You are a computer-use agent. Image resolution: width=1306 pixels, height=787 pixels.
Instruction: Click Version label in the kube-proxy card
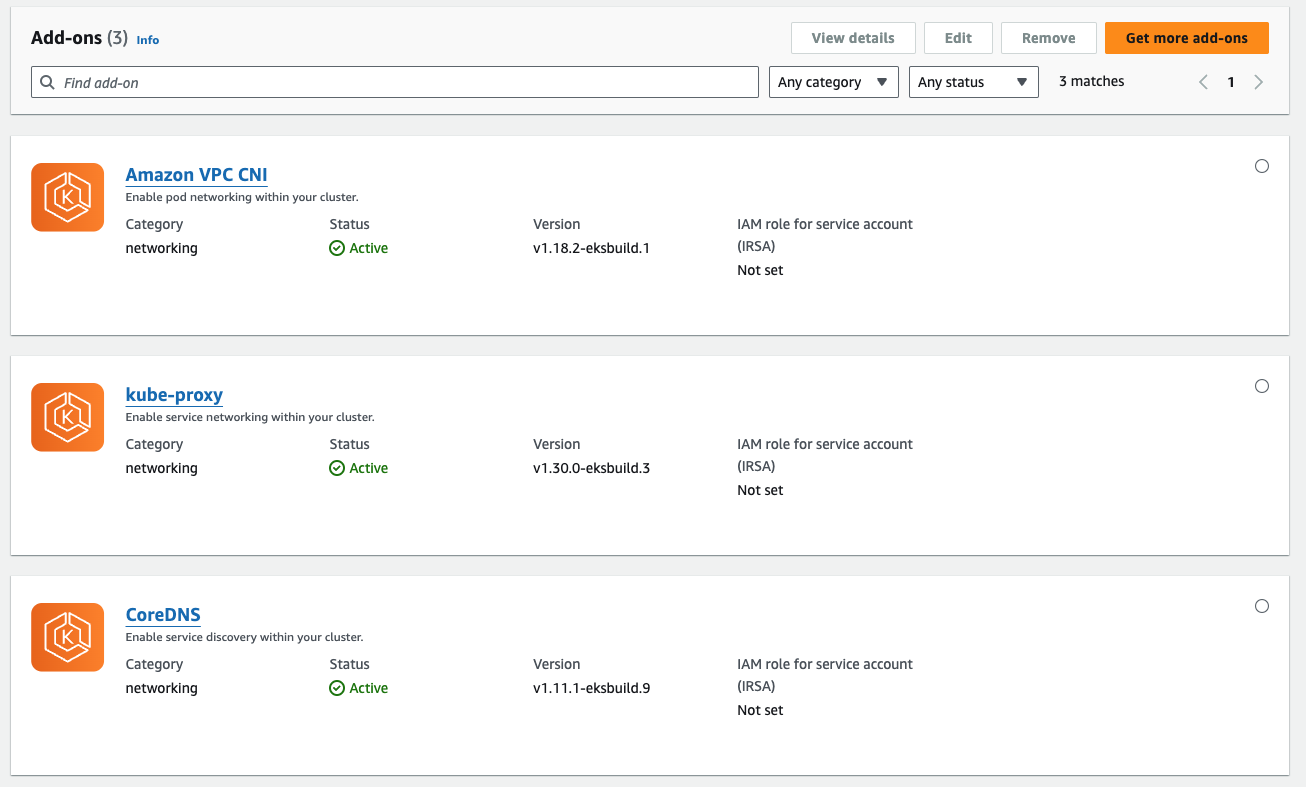(x=557, y=444)
